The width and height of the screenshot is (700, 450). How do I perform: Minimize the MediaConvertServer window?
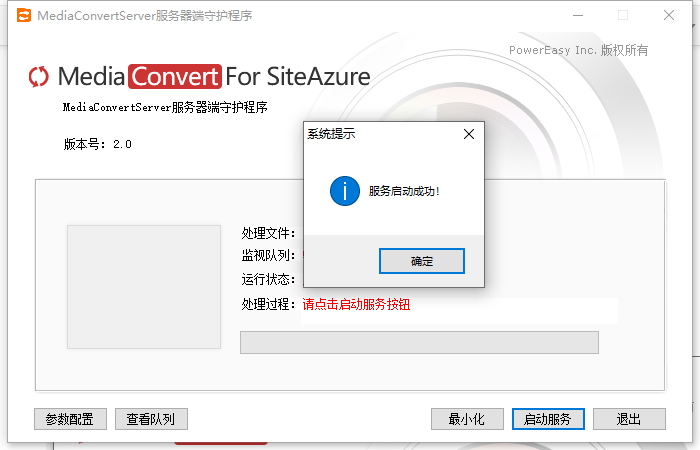click(x=578, y=16)
